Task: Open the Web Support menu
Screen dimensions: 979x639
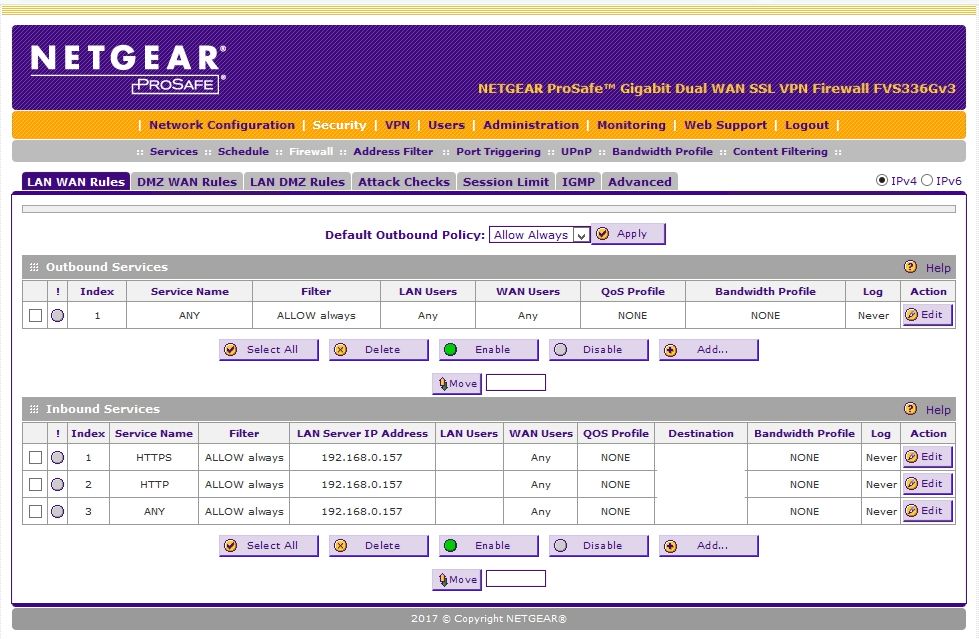Action: [726, 125]
